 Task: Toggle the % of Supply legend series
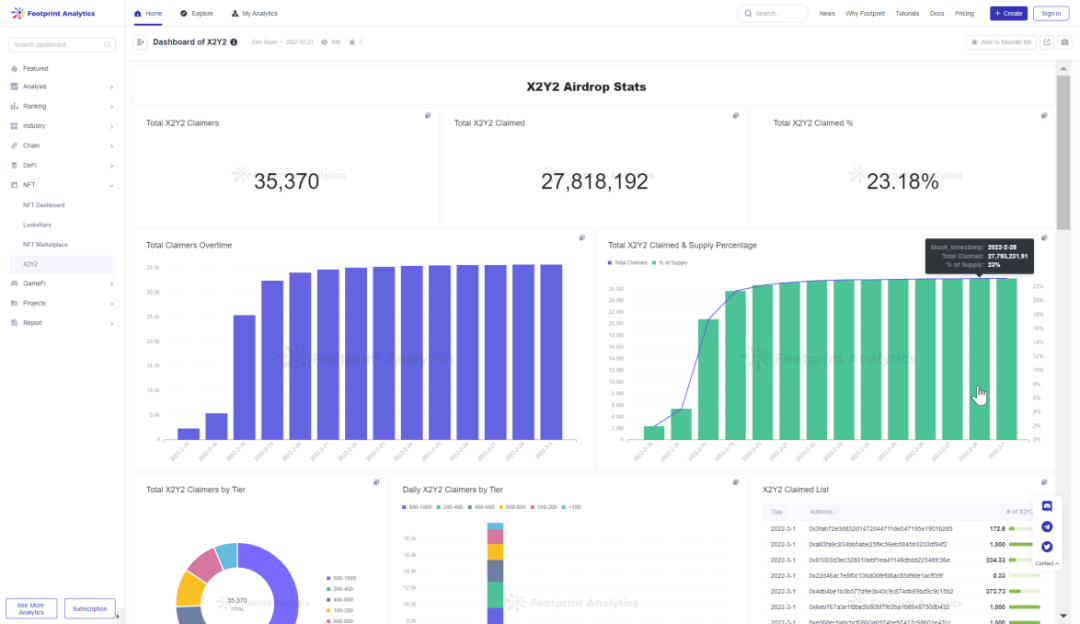pyautogui.click(x=669, y=262)
